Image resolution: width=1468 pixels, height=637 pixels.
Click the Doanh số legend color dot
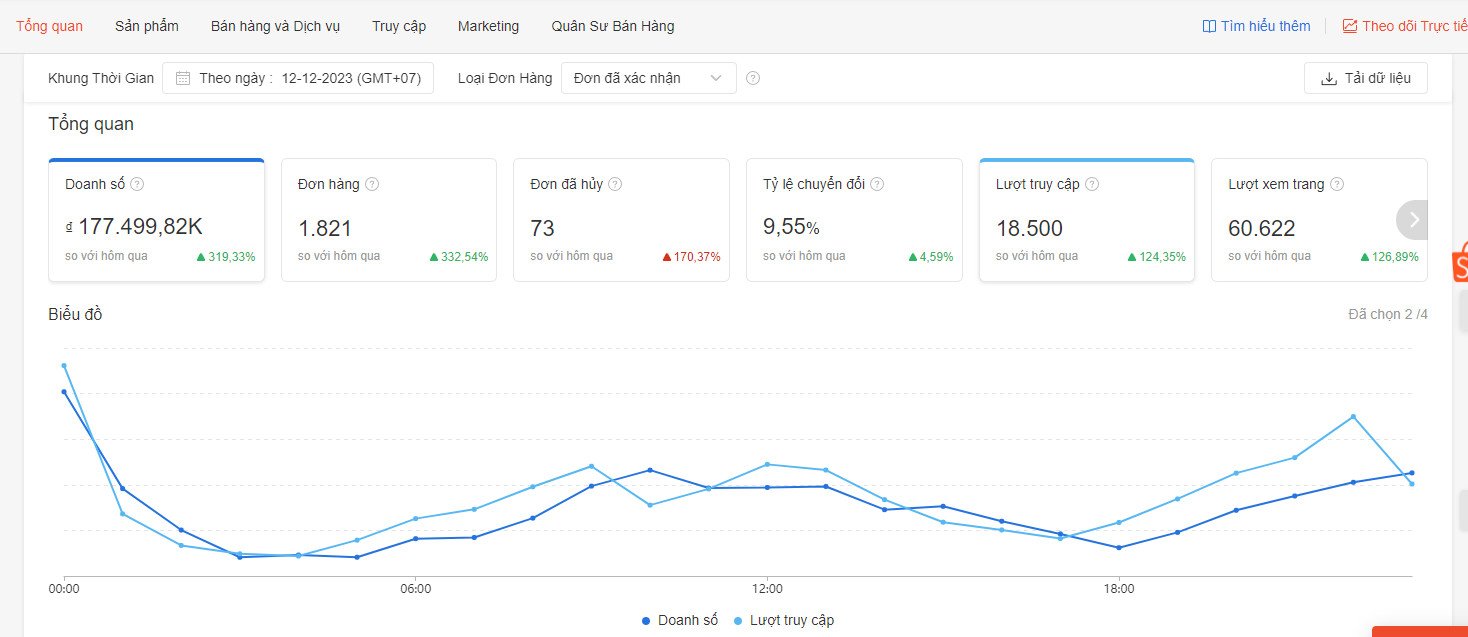[647, 620]
